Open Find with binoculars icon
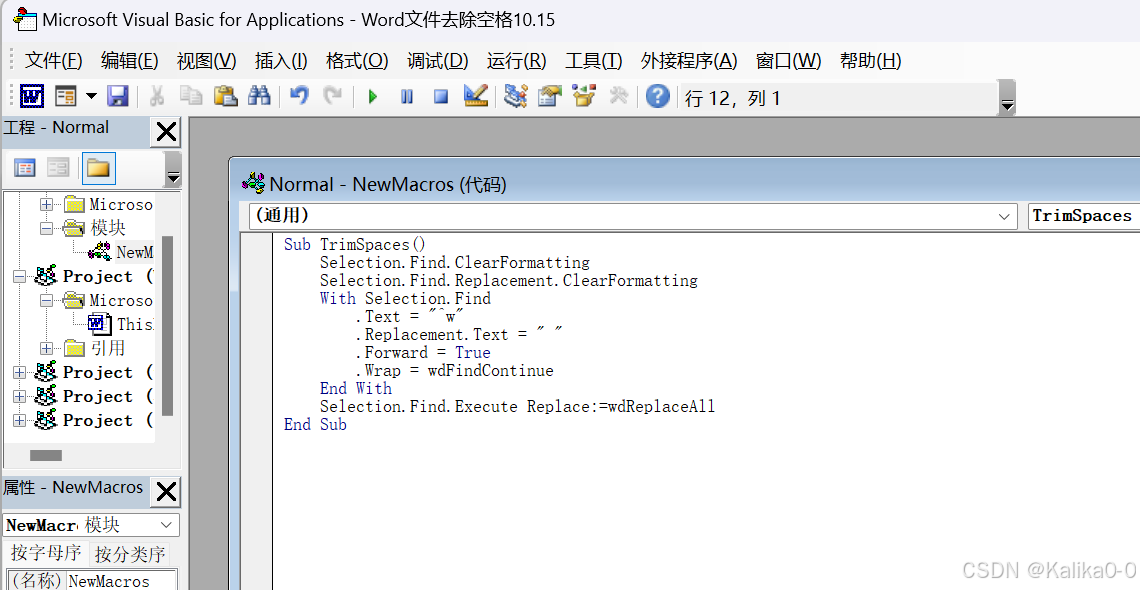Viewport: 1140px width, 590px height. point(260,96)
